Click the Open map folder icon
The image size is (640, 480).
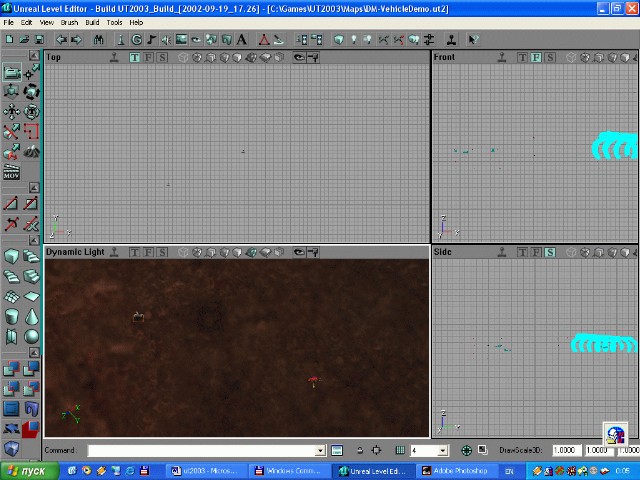pos(24,40)
